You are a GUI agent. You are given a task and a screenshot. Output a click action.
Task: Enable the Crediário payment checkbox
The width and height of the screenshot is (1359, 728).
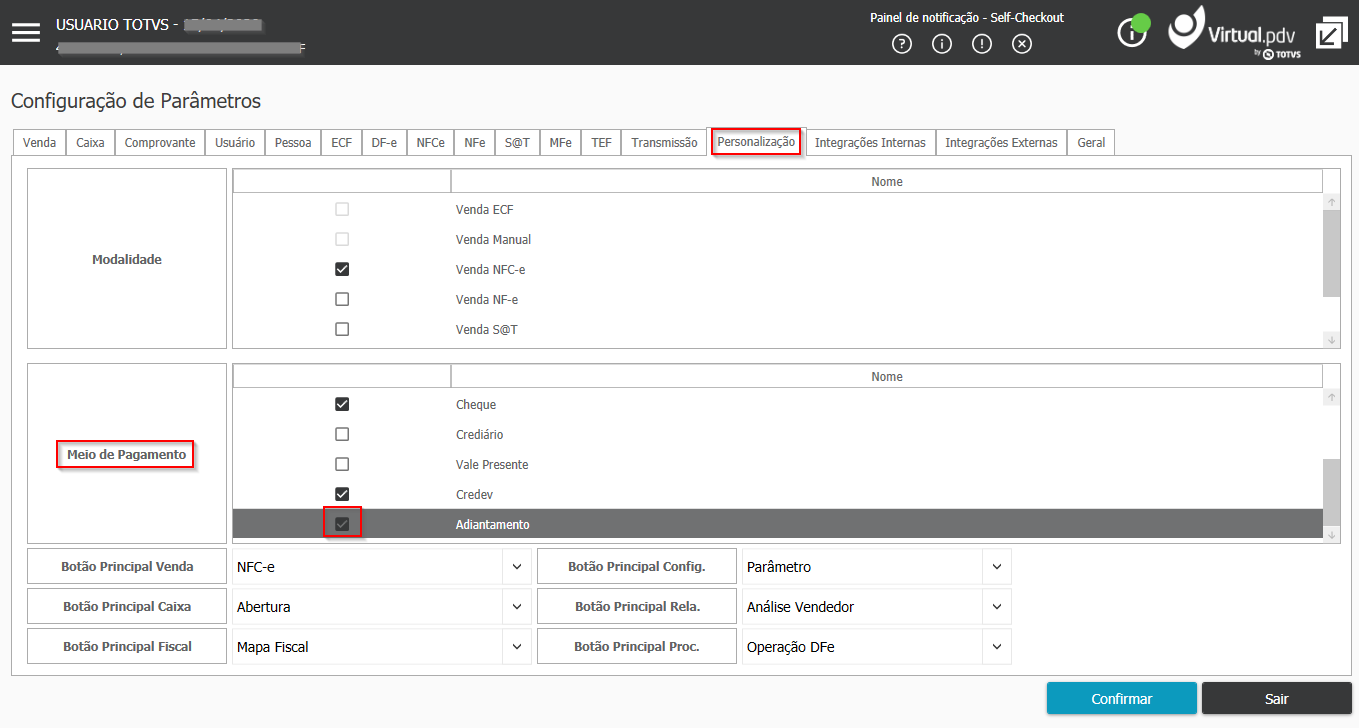pyautogui.click(x=342, y=435)
